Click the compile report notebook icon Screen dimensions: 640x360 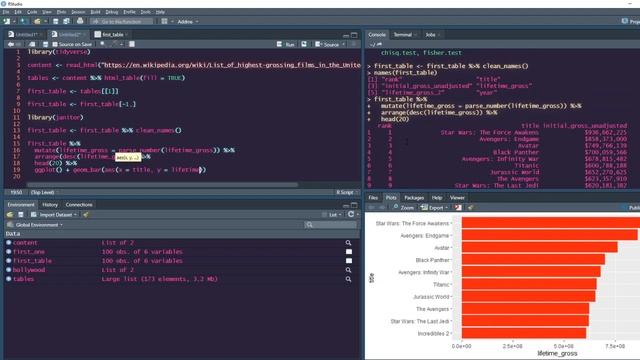[132, 44]
